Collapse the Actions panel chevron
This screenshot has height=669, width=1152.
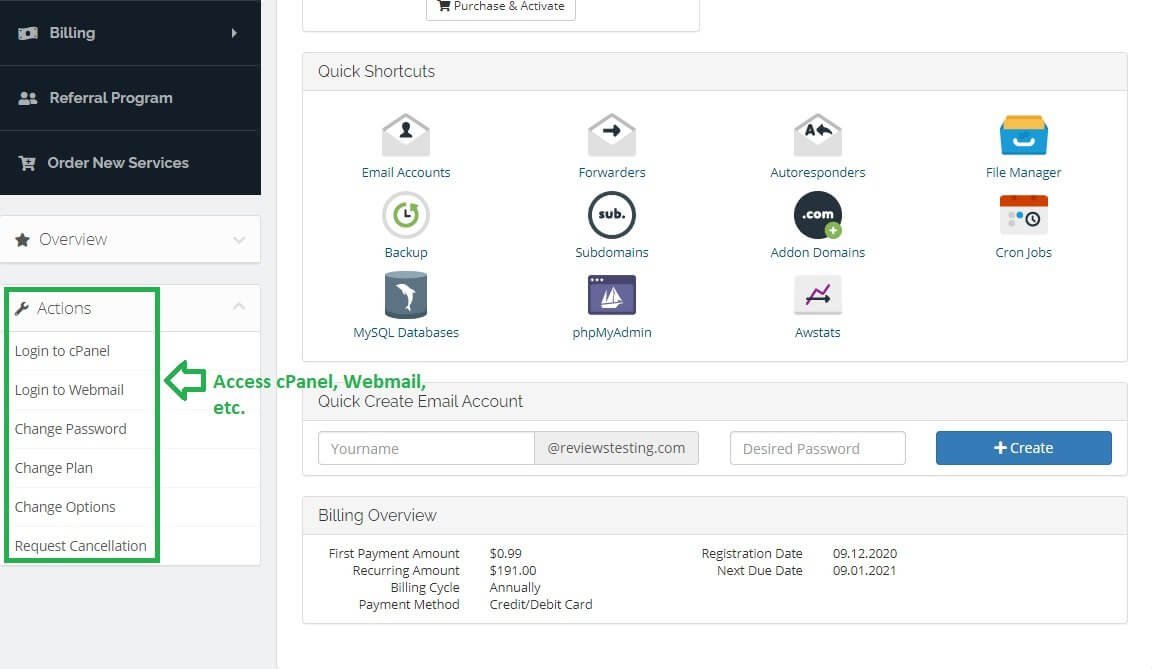[239, 306]
